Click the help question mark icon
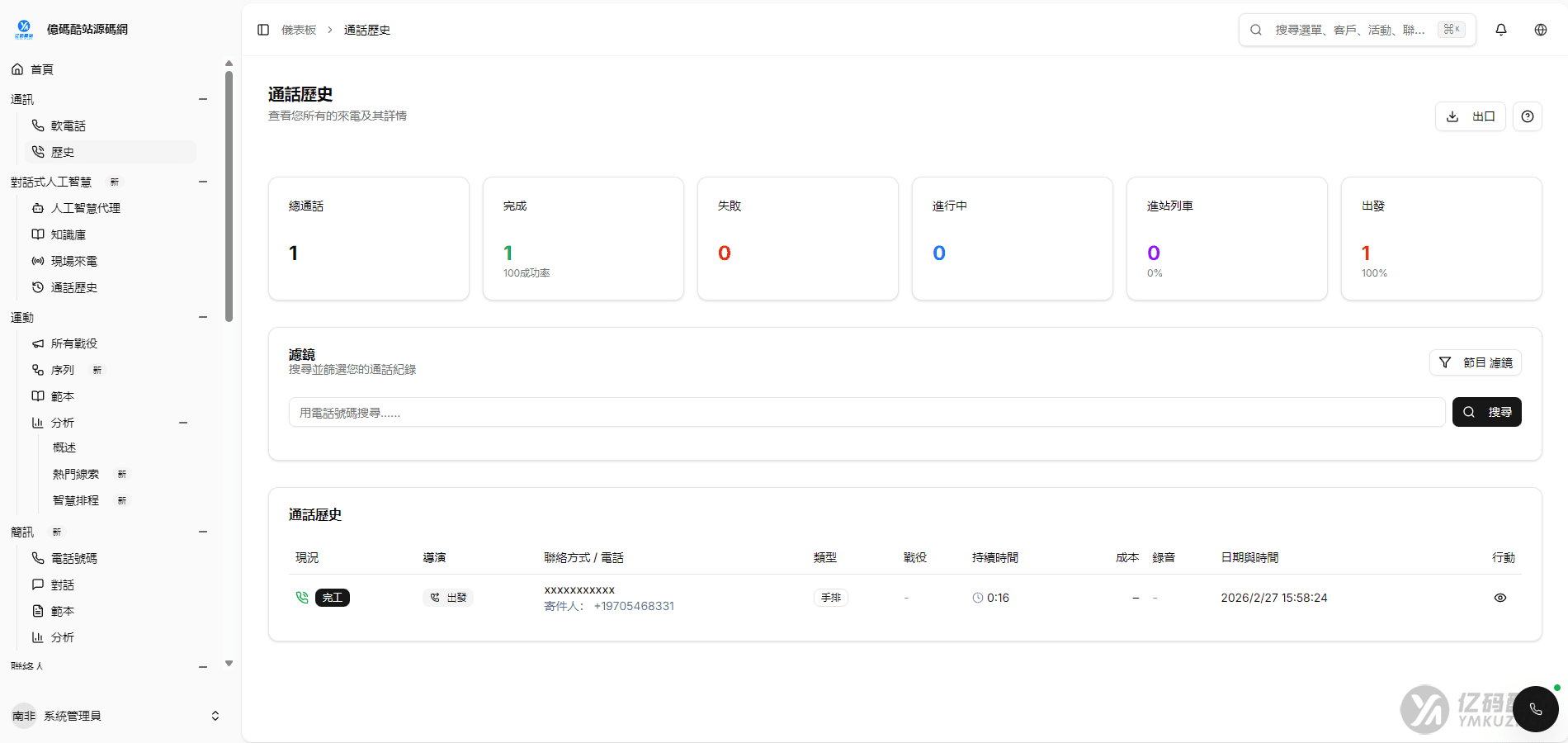The image size is (1568, 743). click(1528, 116)
